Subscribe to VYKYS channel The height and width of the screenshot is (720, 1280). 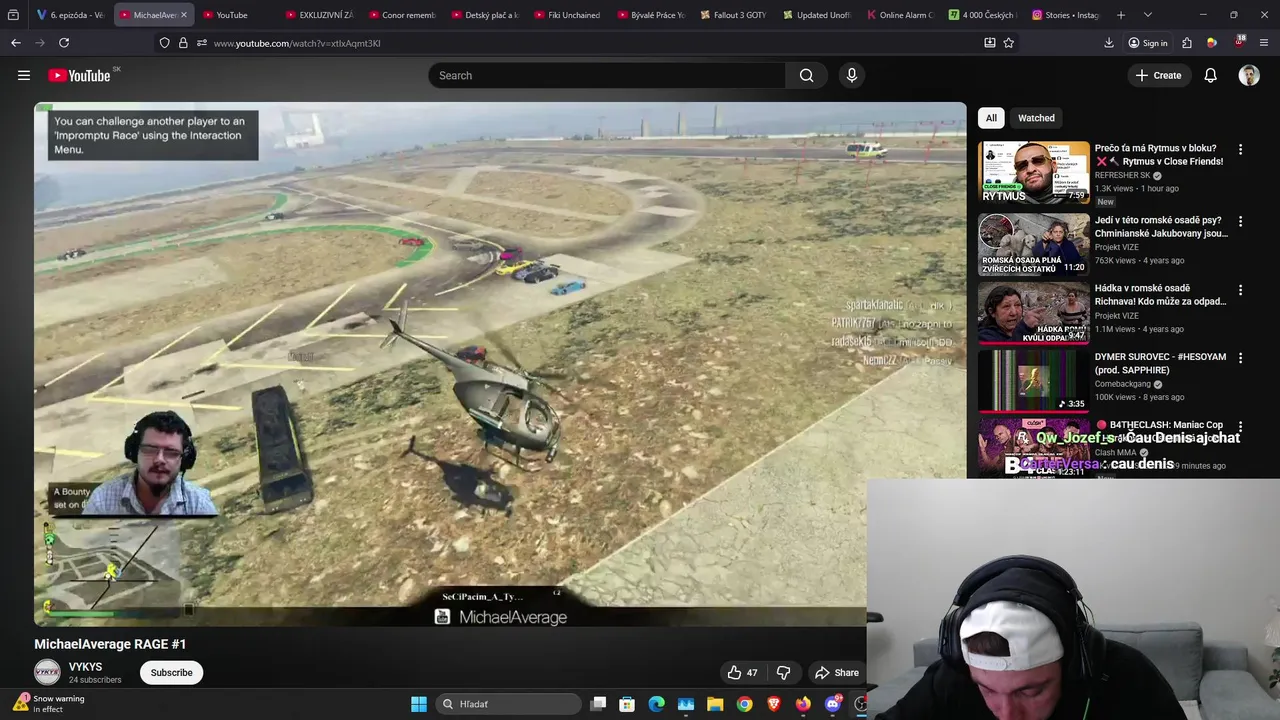tap(171, 673)
